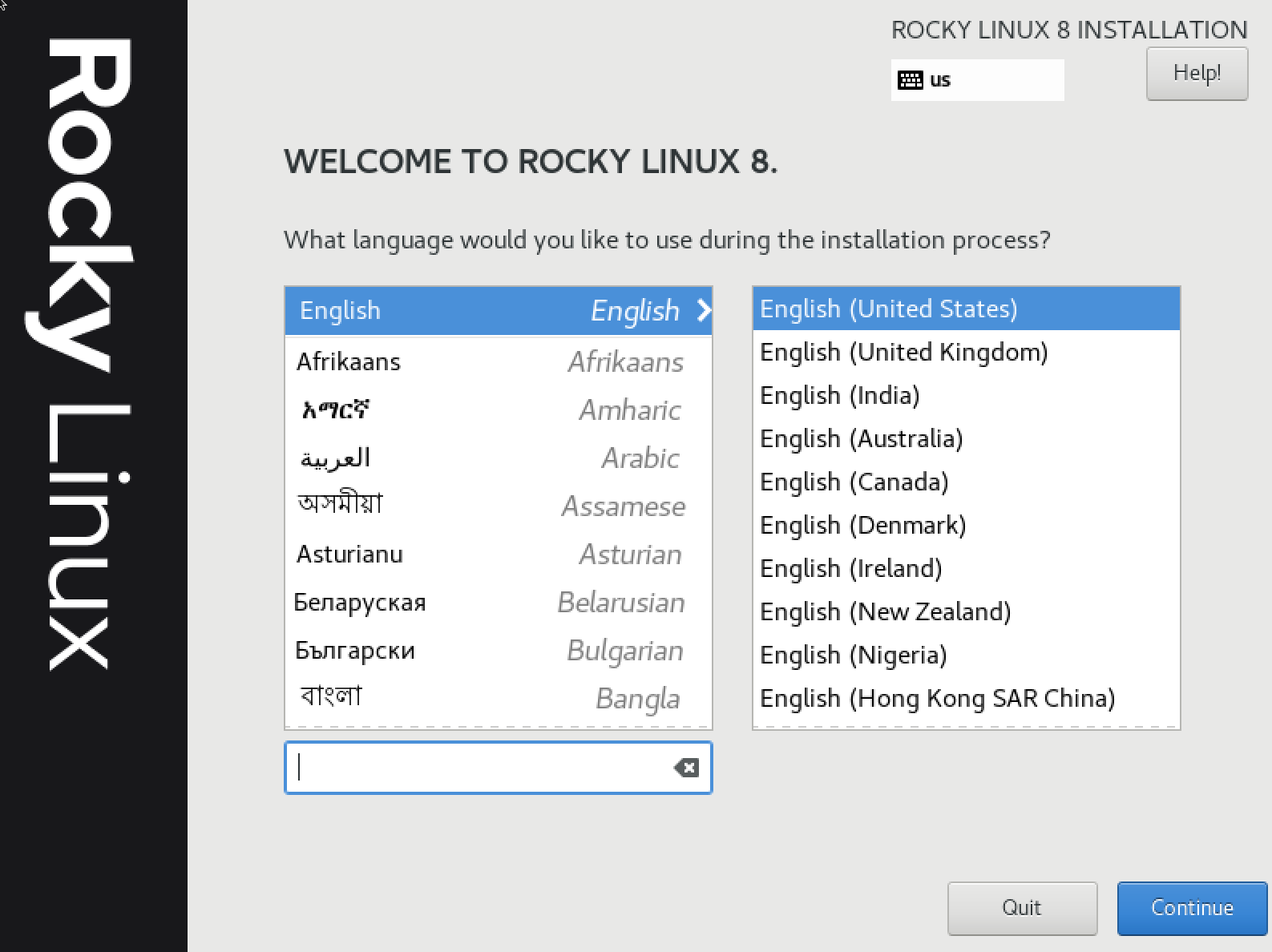
Task: Choose English (India) locale
Action: [x=966, y=395]
